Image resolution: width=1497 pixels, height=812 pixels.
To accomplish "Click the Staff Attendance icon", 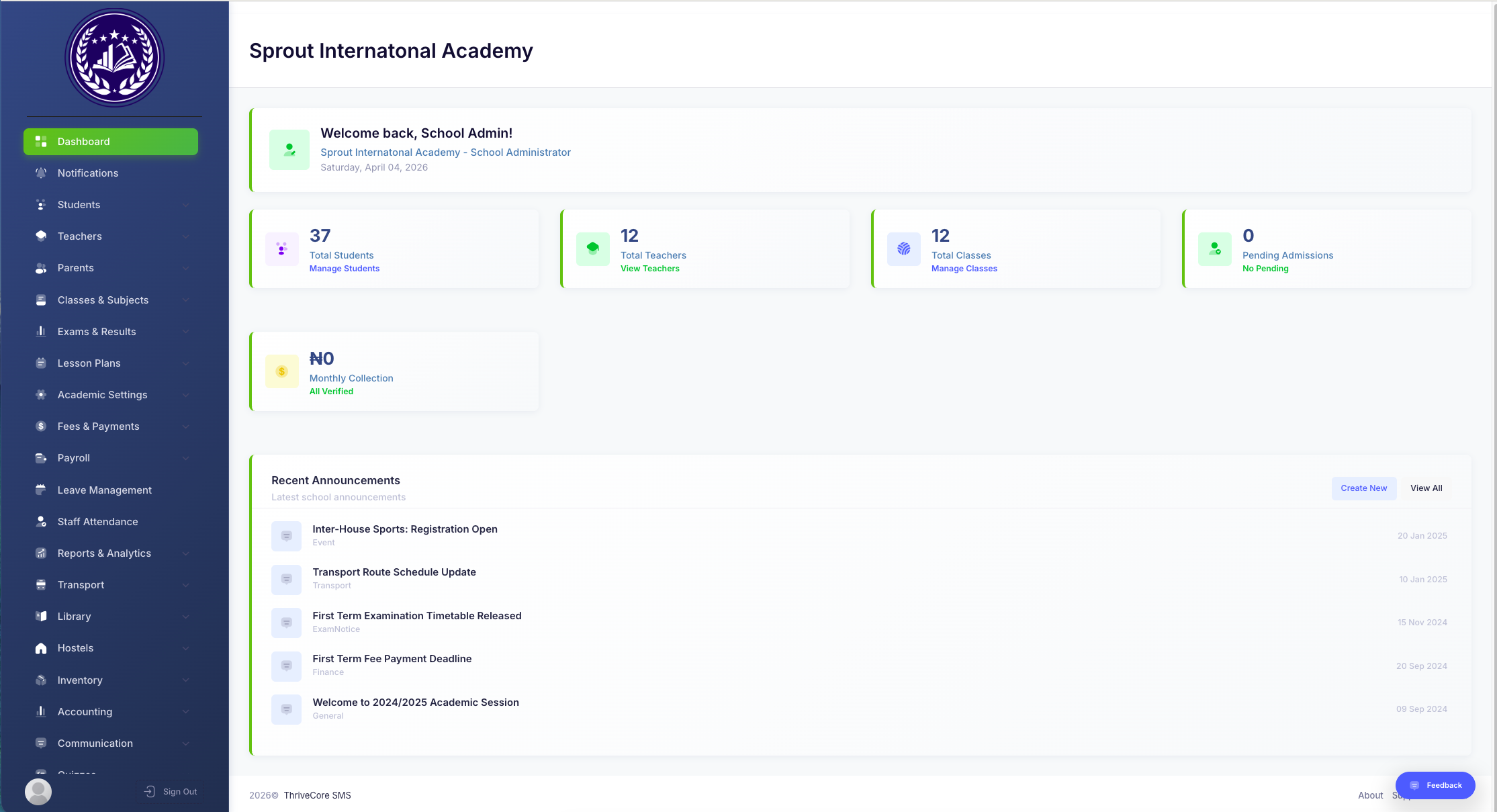I will tap(41, 521).
